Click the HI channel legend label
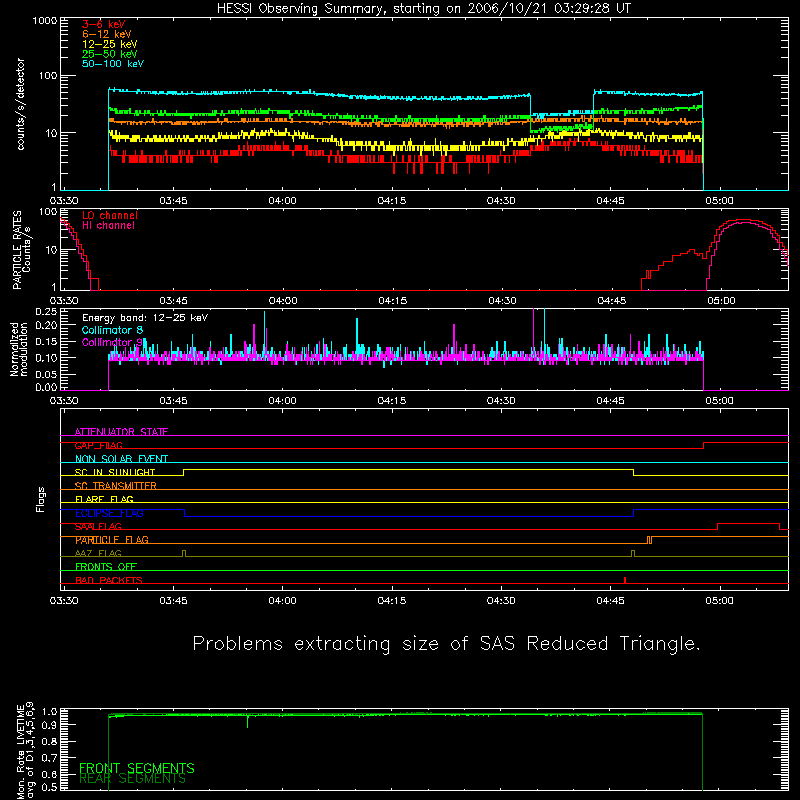800x800 pixels. (x=108, y=226)
